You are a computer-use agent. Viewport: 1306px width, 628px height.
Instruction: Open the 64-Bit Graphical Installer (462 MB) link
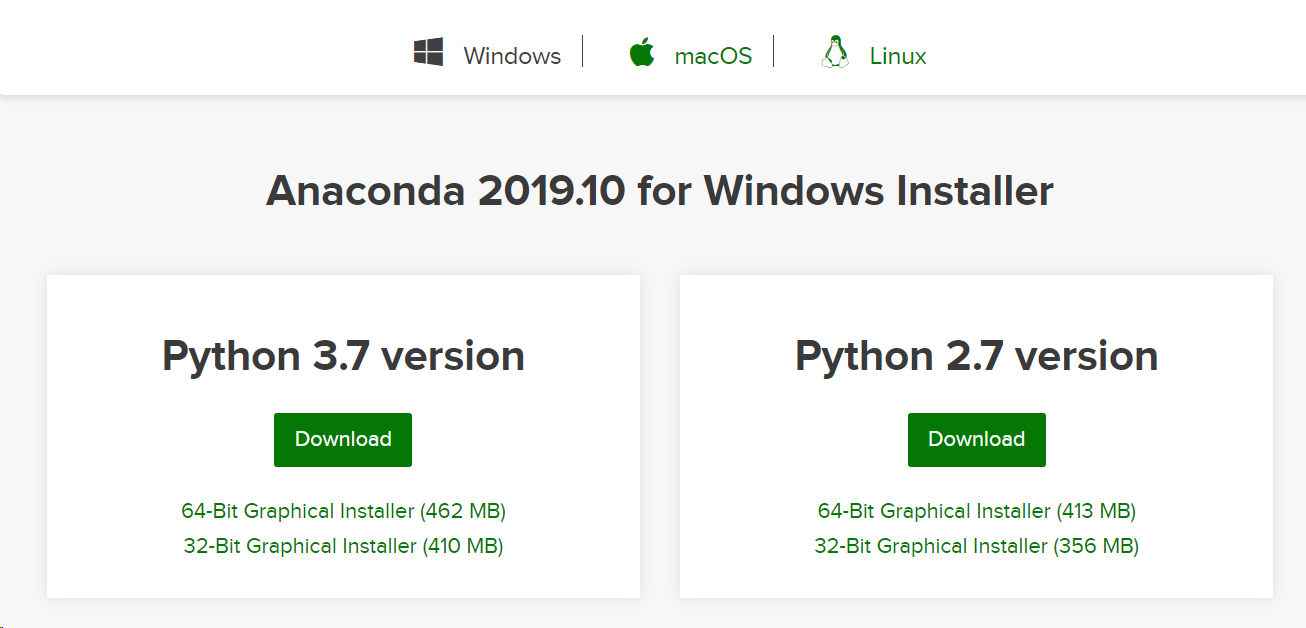(342, 511)
